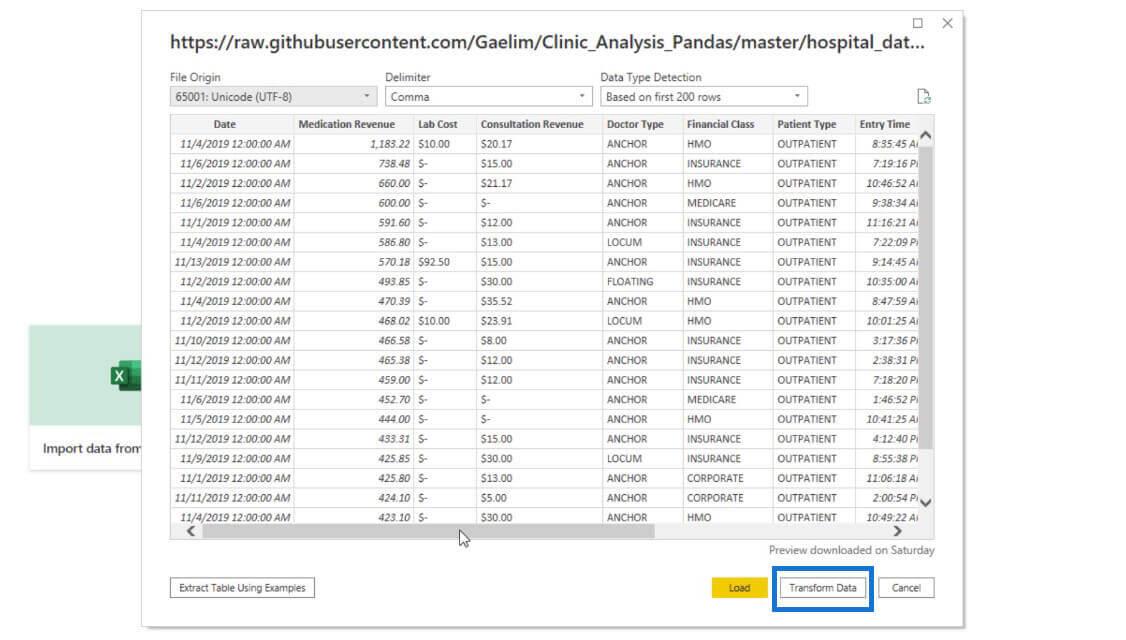The image size is (1126, 640).
Task: Click the Excel icon in background window
Action: [126, 376]
